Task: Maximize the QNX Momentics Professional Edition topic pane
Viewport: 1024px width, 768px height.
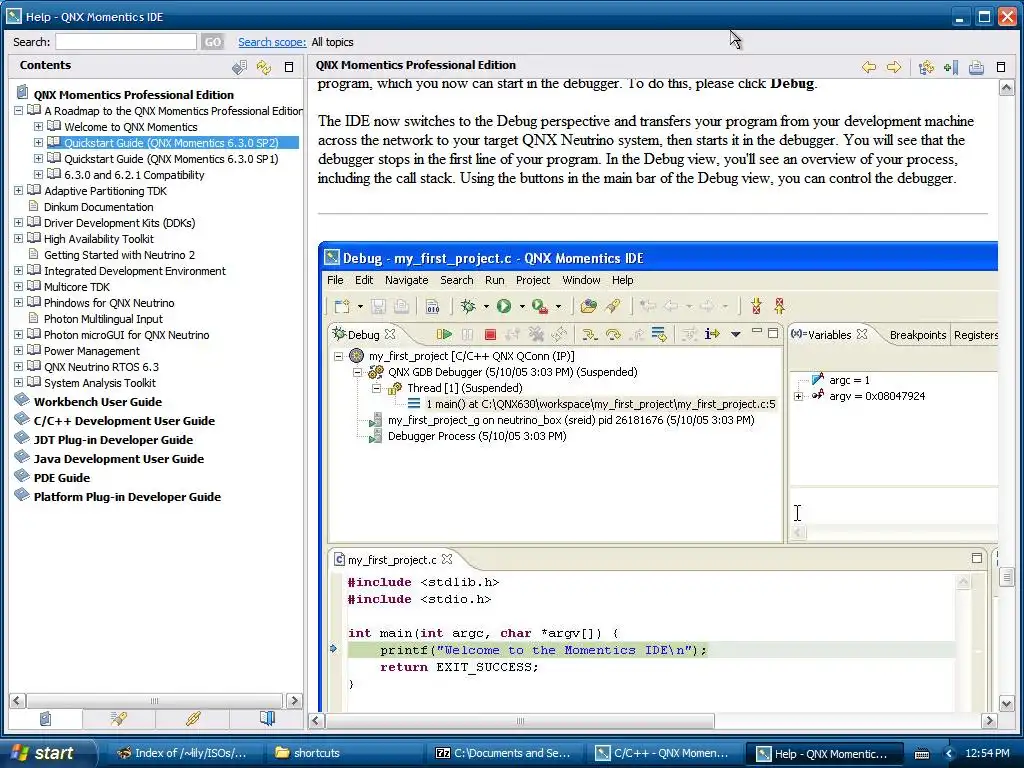Action: 1000,67
